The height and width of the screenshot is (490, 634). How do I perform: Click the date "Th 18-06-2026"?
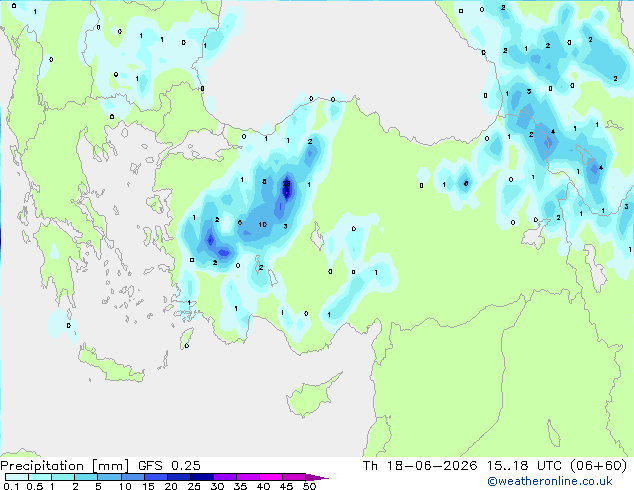tap(420, 466)
